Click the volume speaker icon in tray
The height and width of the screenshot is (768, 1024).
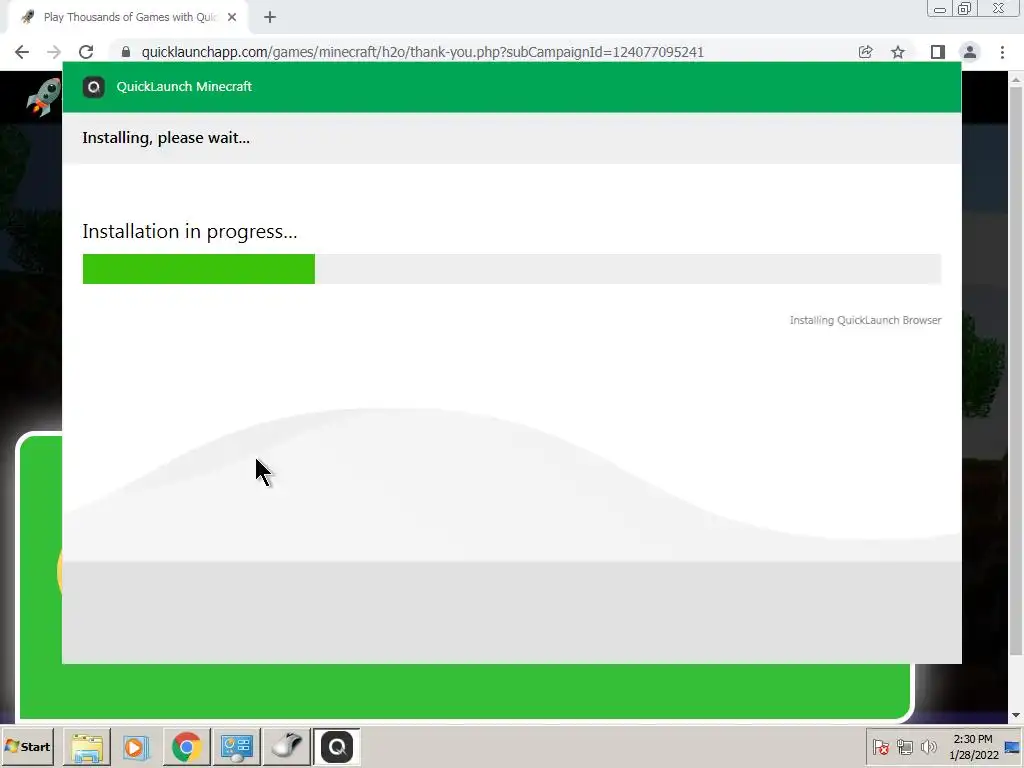tap(929, 746)
